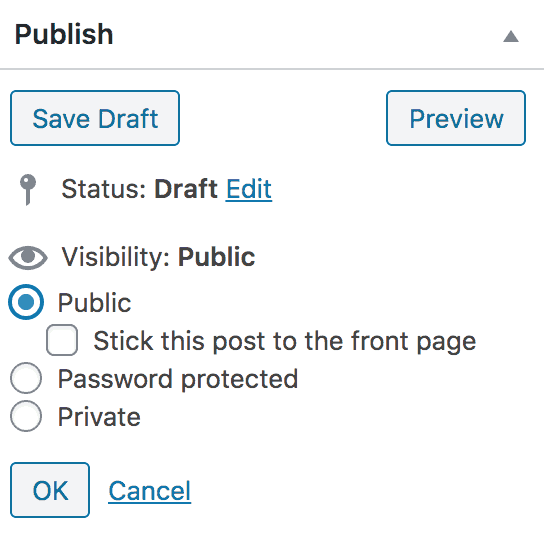The width and height of the screenshot is (544, 534).
Task: Click 'Stick this post to the front page' label
Action: click(284, 341)
